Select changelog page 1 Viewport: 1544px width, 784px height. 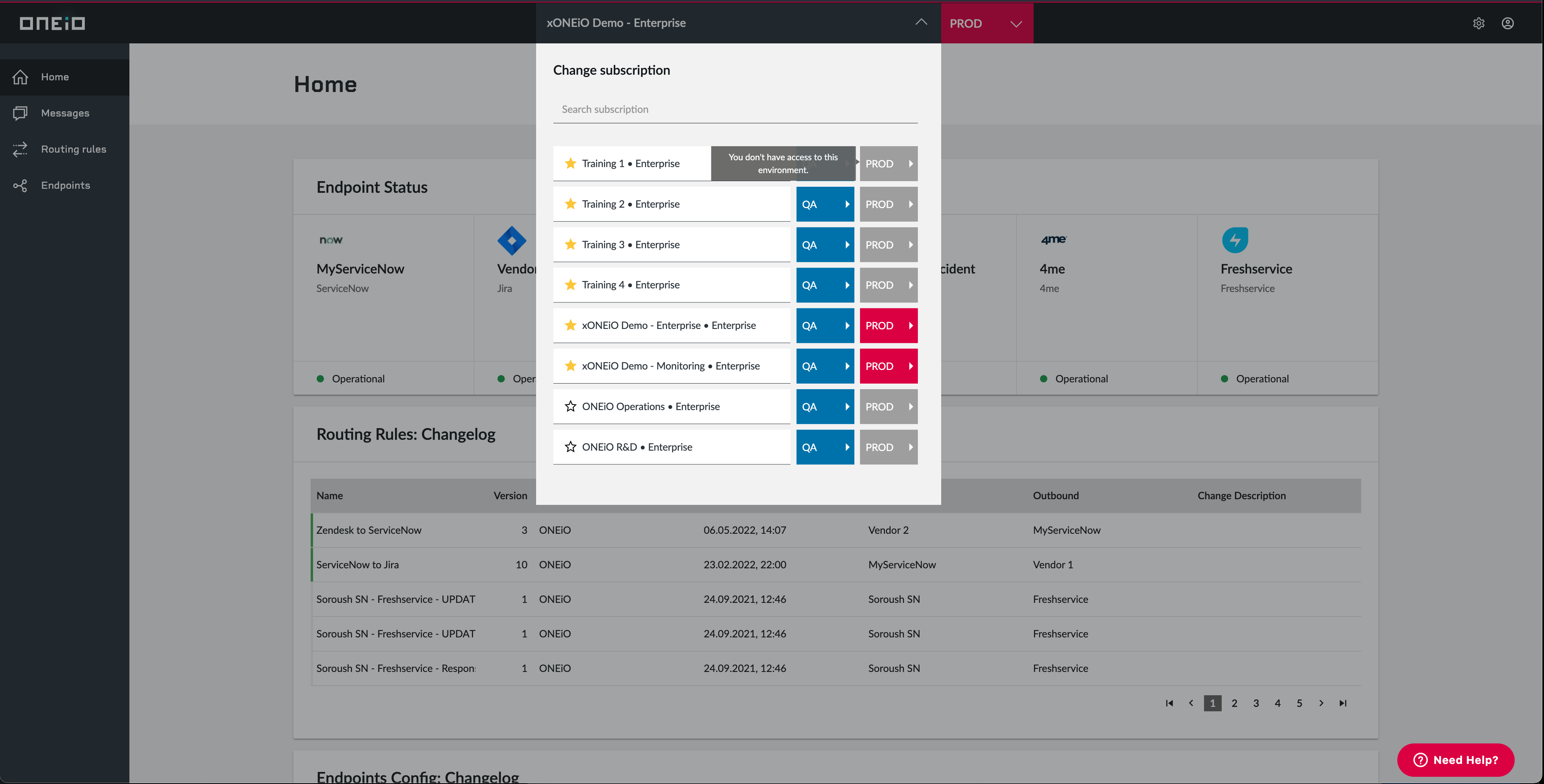[1212, 703]
